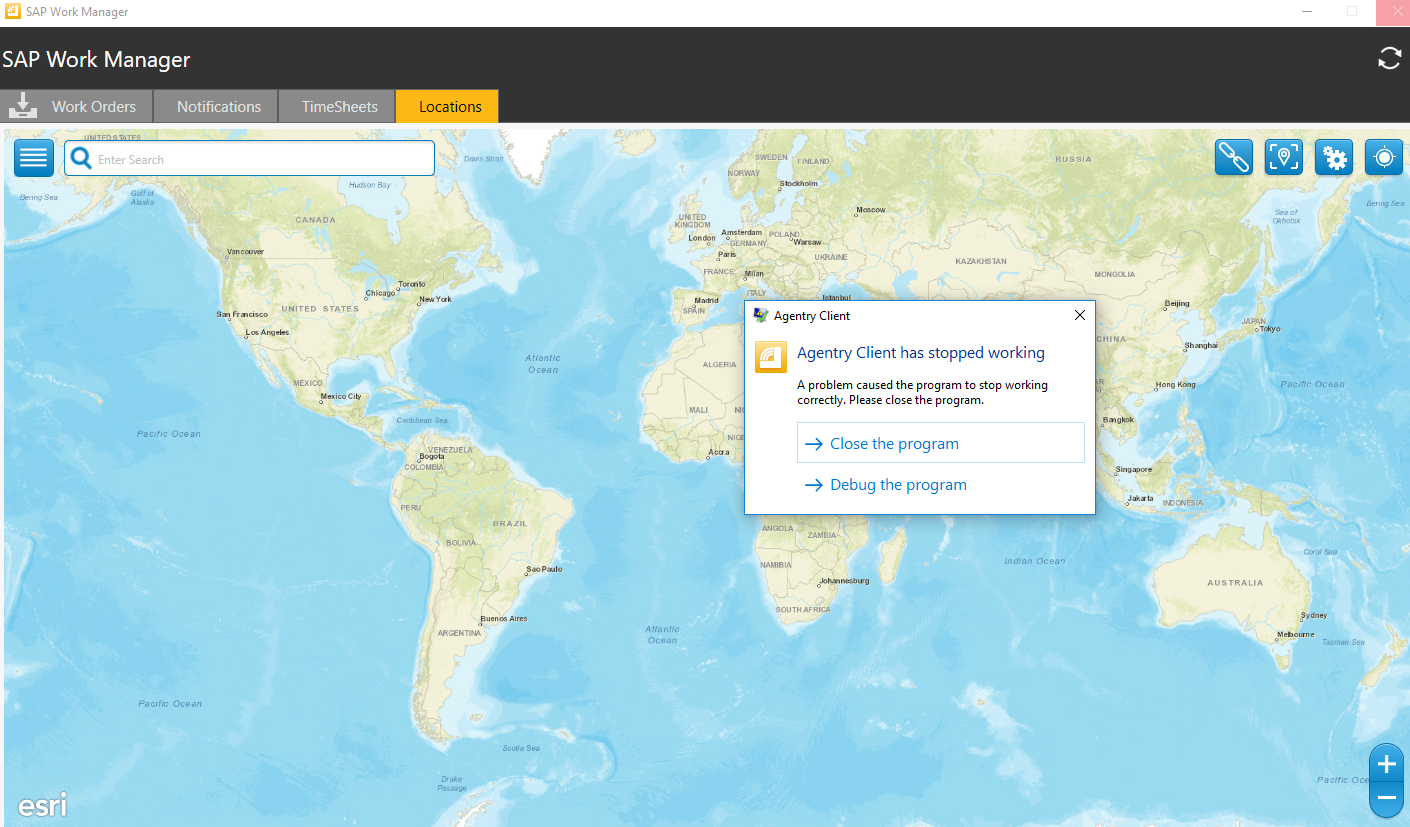Screen dimensions: 1410x827
Task: Click the Beijing map label
Action: (x=1177, y=303)
